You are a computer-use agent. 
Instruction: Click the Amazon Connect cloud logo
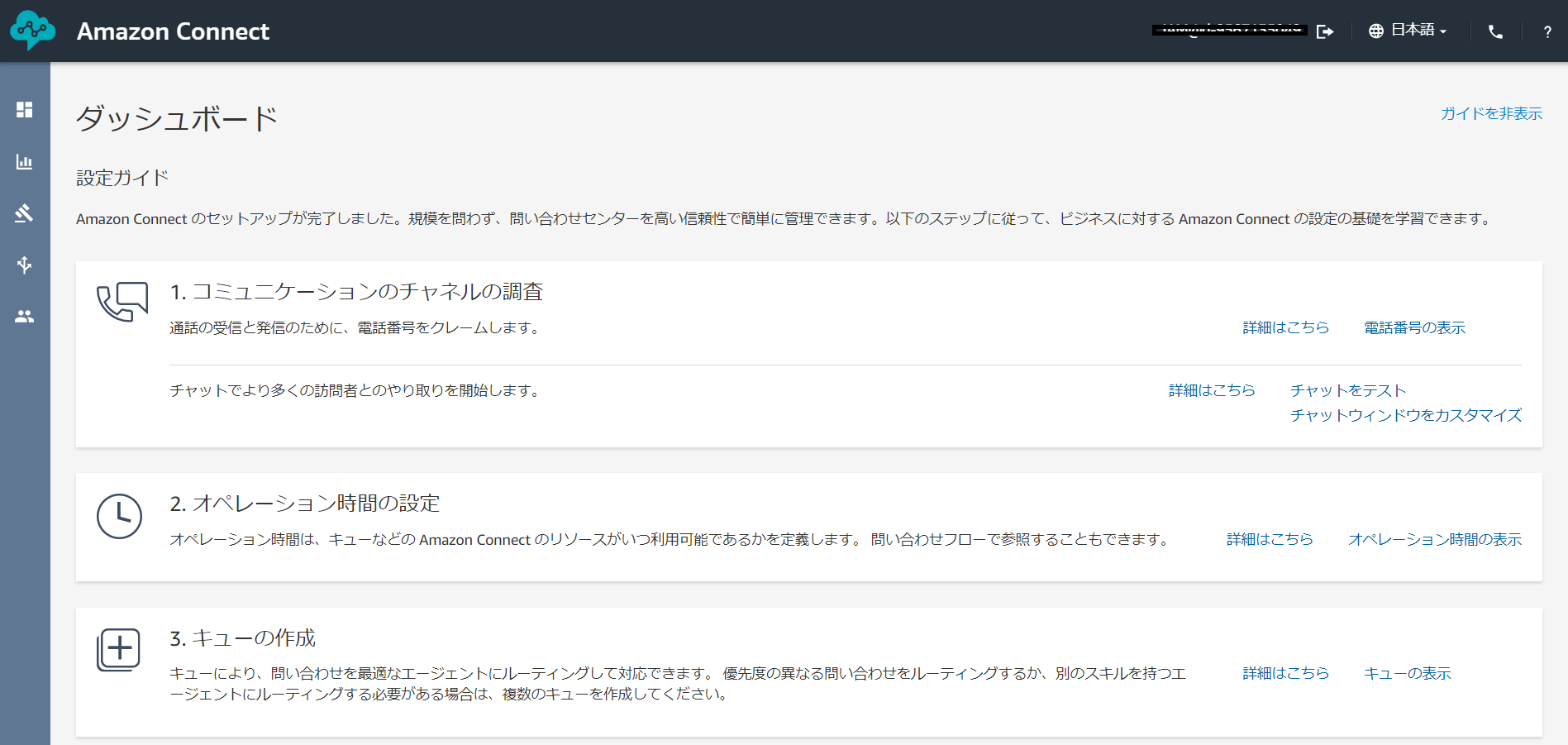pos(33,31)
